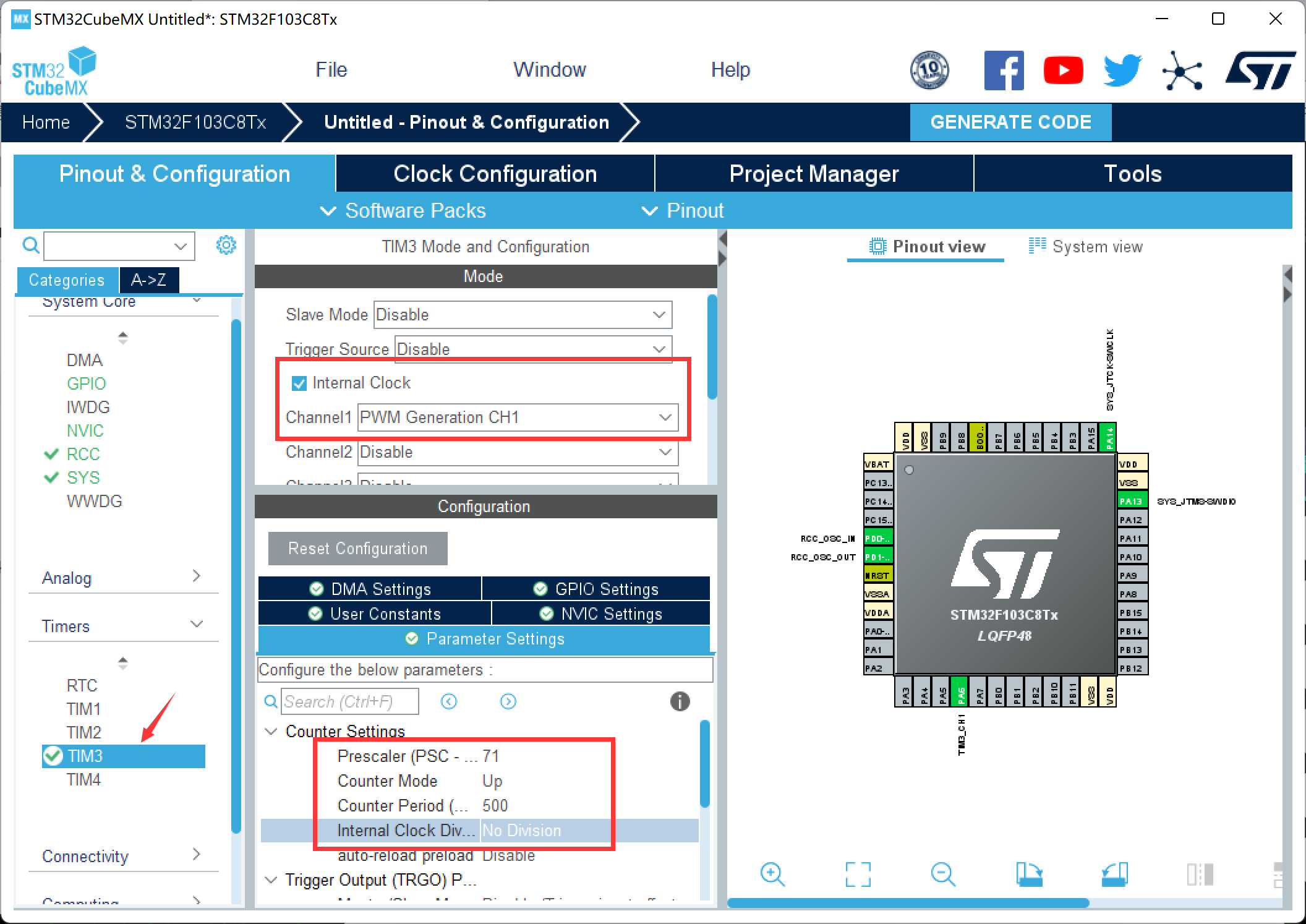
Task: Go to the Home breadcrumb
Action: [46, 122]
